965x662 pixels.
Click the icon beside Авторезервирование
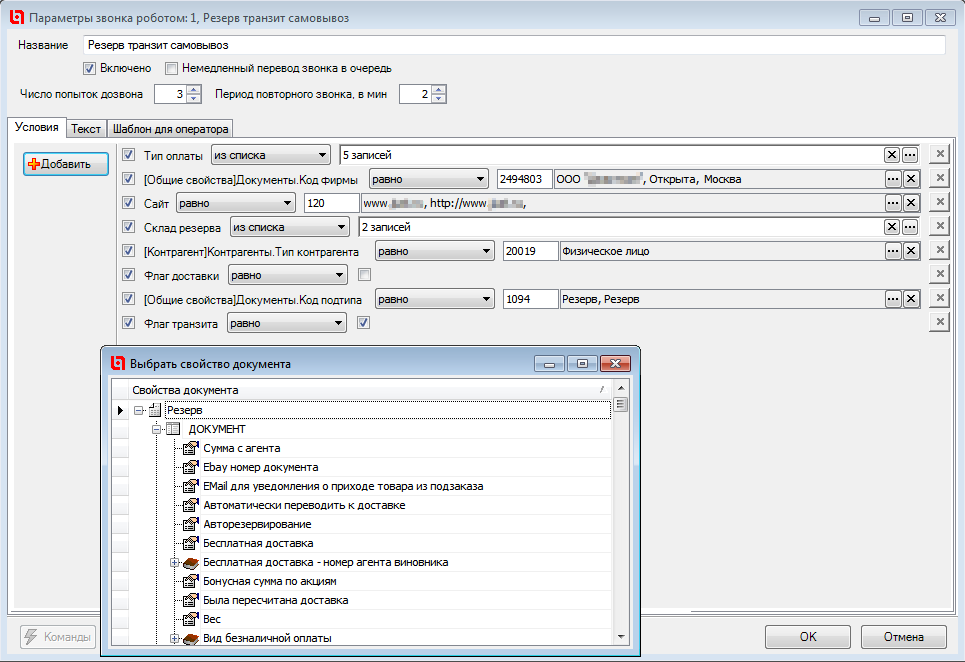point(191,524)
